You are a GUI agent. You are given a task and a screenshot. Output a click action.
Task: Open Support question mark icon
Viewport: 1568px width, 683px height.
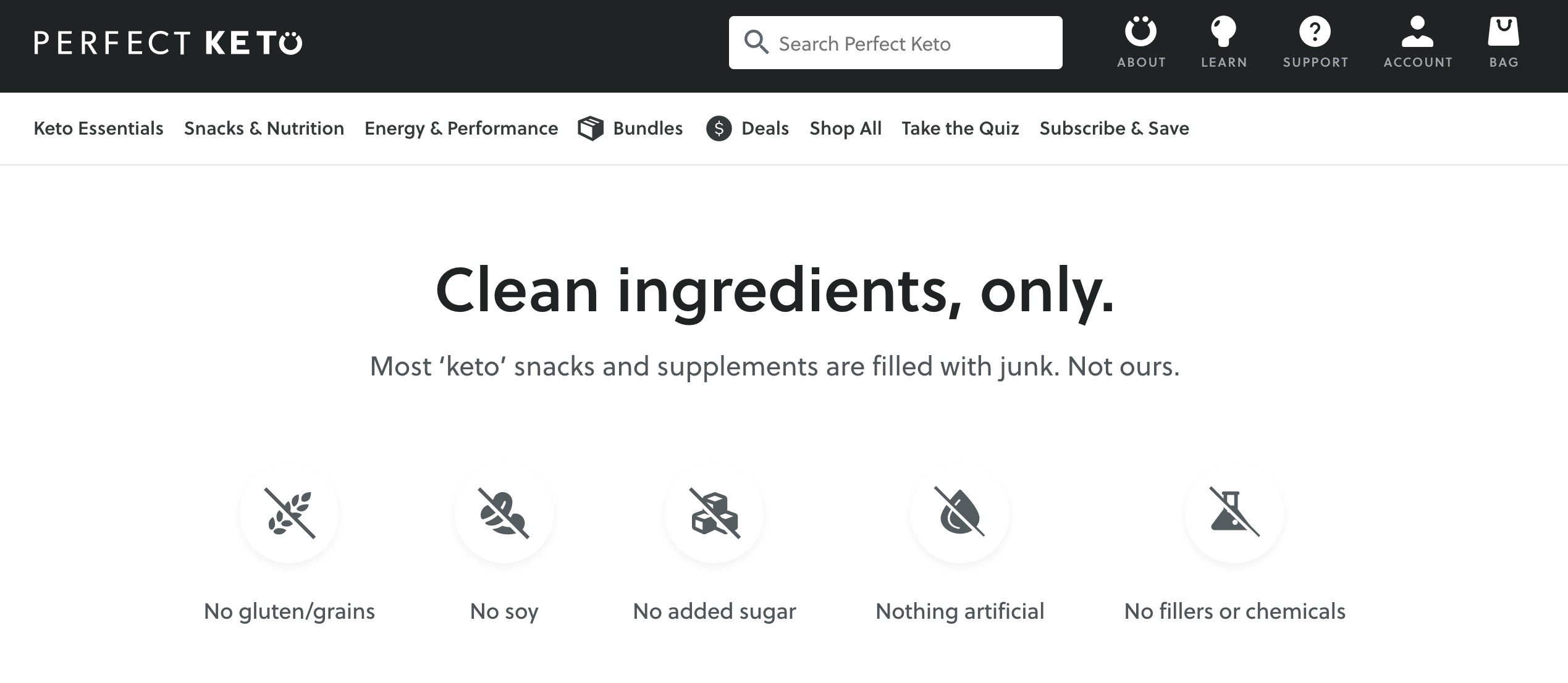click(1315, 31)
